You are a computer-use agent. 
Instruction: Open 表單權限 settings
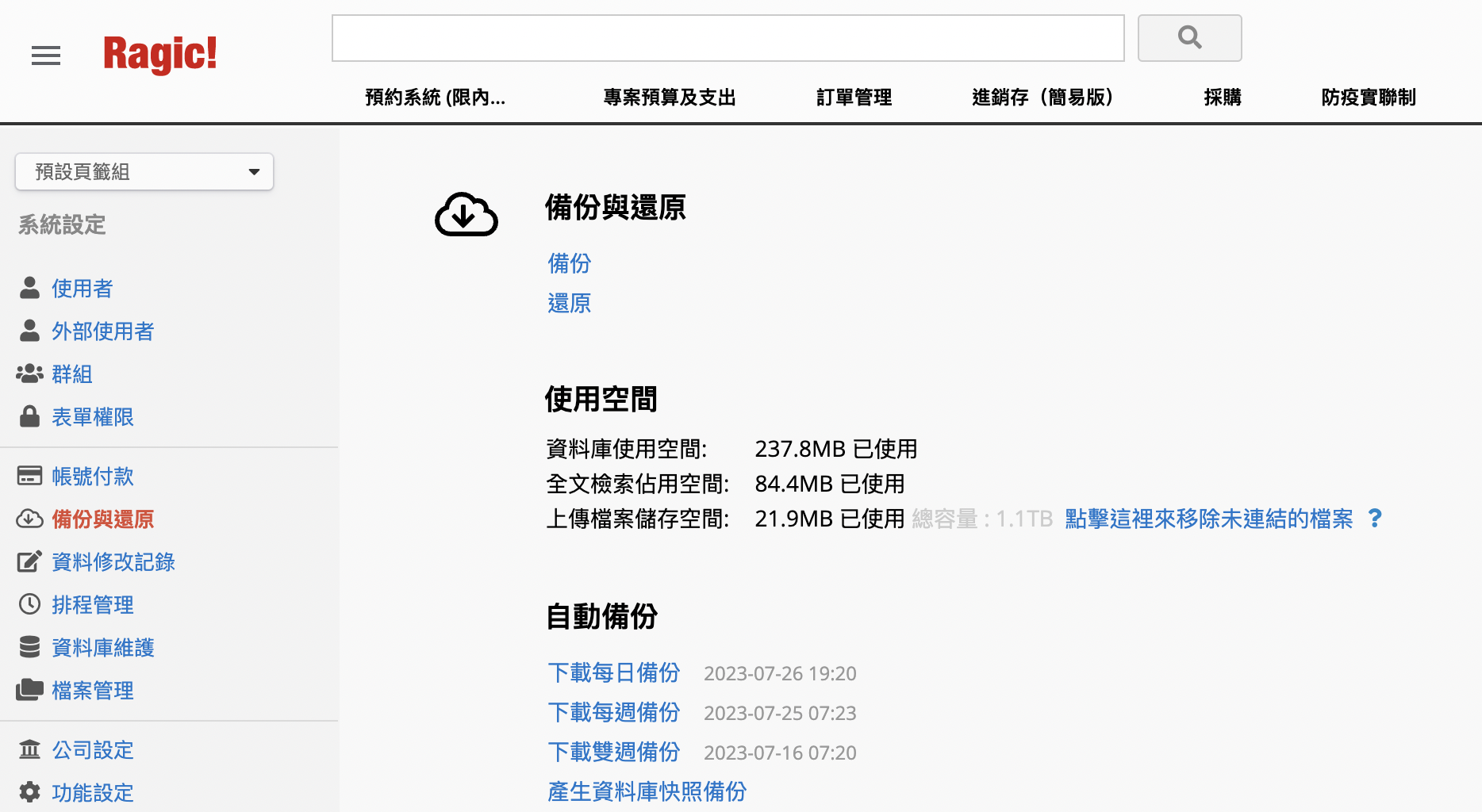(93, 416)
